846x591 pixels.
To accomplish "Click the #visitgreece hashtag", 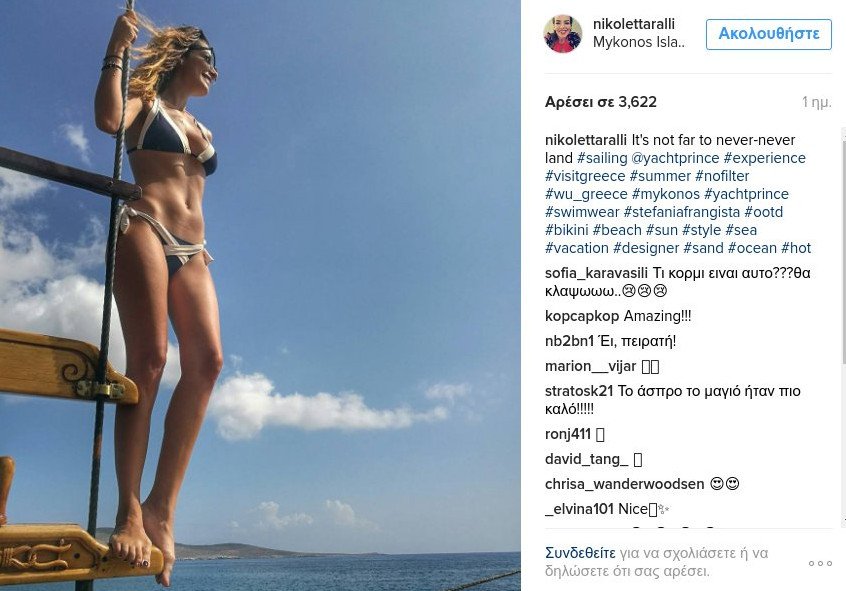I will pos(585,176).
